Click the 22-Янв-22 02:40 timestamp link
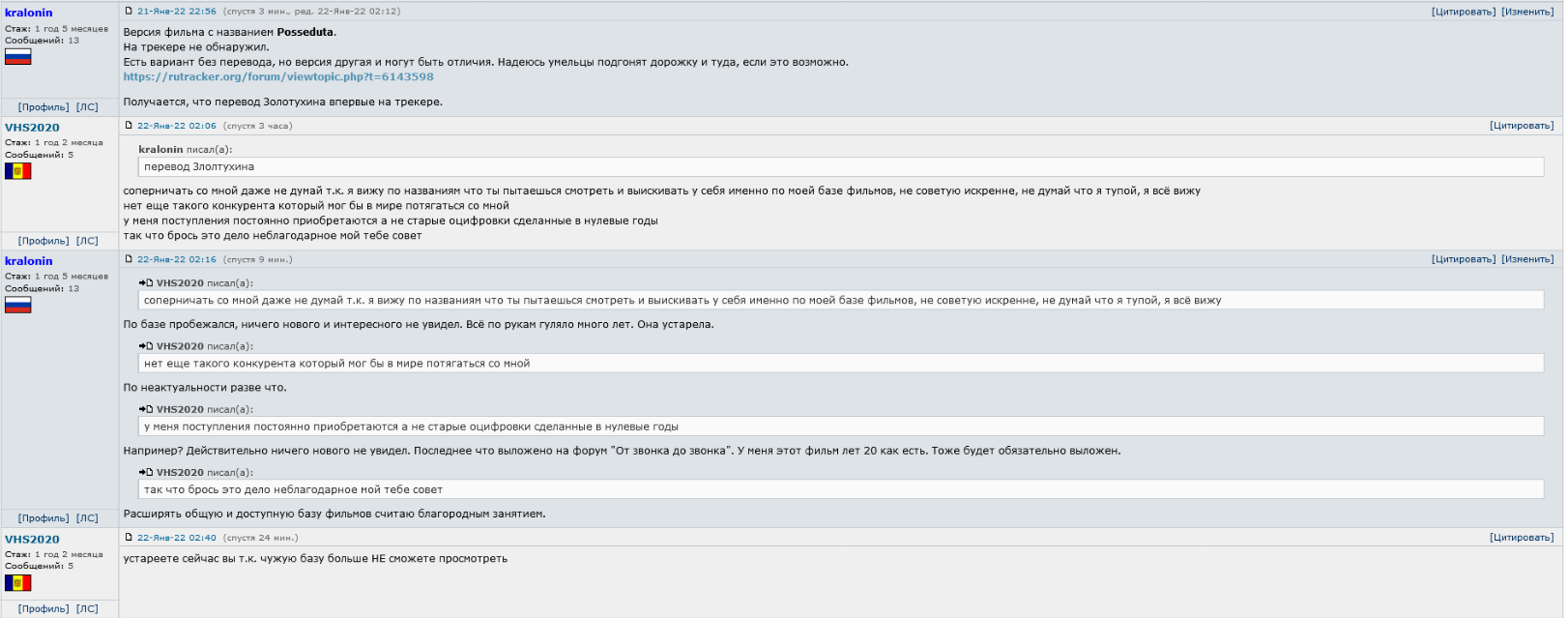This screenshot has width=1568, height=618. click(177, 538)
